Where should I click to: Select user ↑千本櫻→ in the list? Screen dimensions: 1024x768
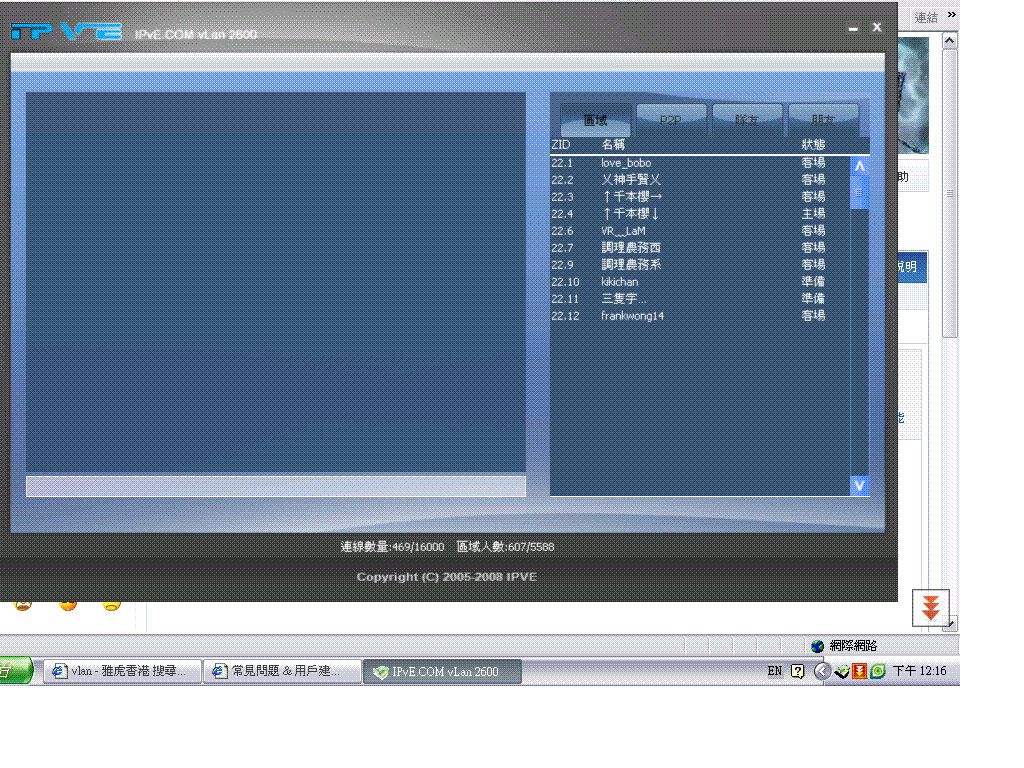[x=700, y=197]
